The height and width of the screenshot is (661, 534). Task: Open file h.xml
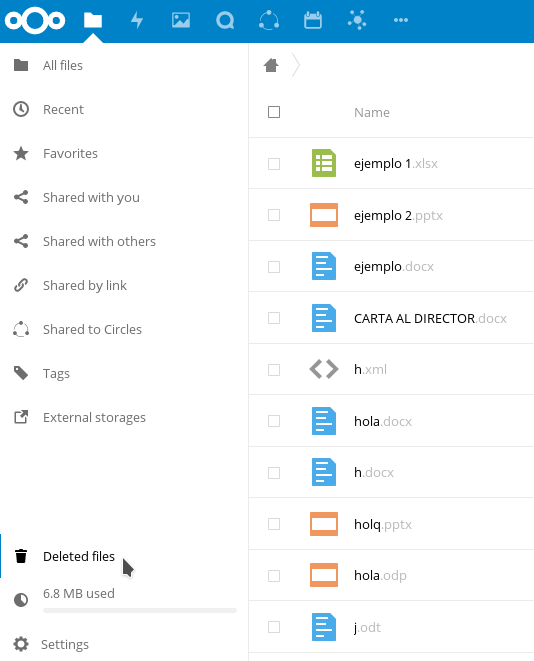click(370, 369)
